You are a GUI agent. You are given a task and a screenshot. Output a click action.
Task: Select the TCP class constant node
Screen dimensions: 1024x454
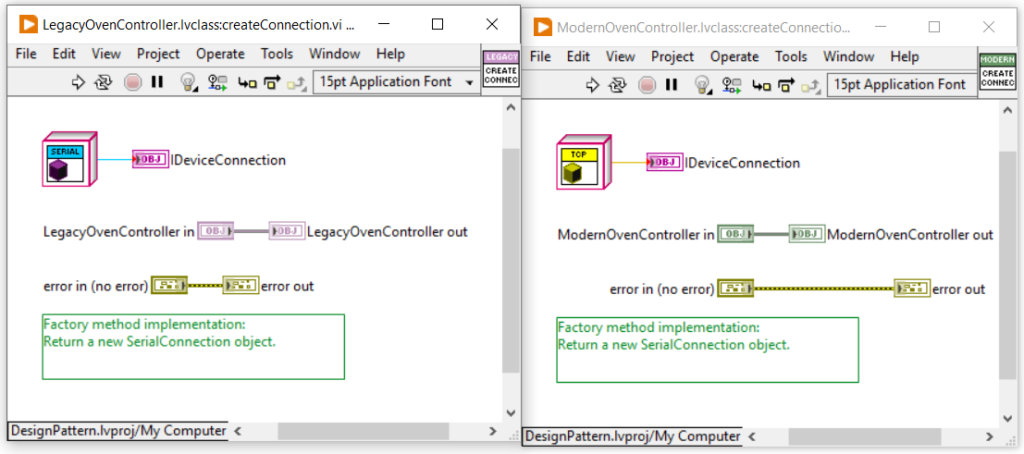coord(584,162)
